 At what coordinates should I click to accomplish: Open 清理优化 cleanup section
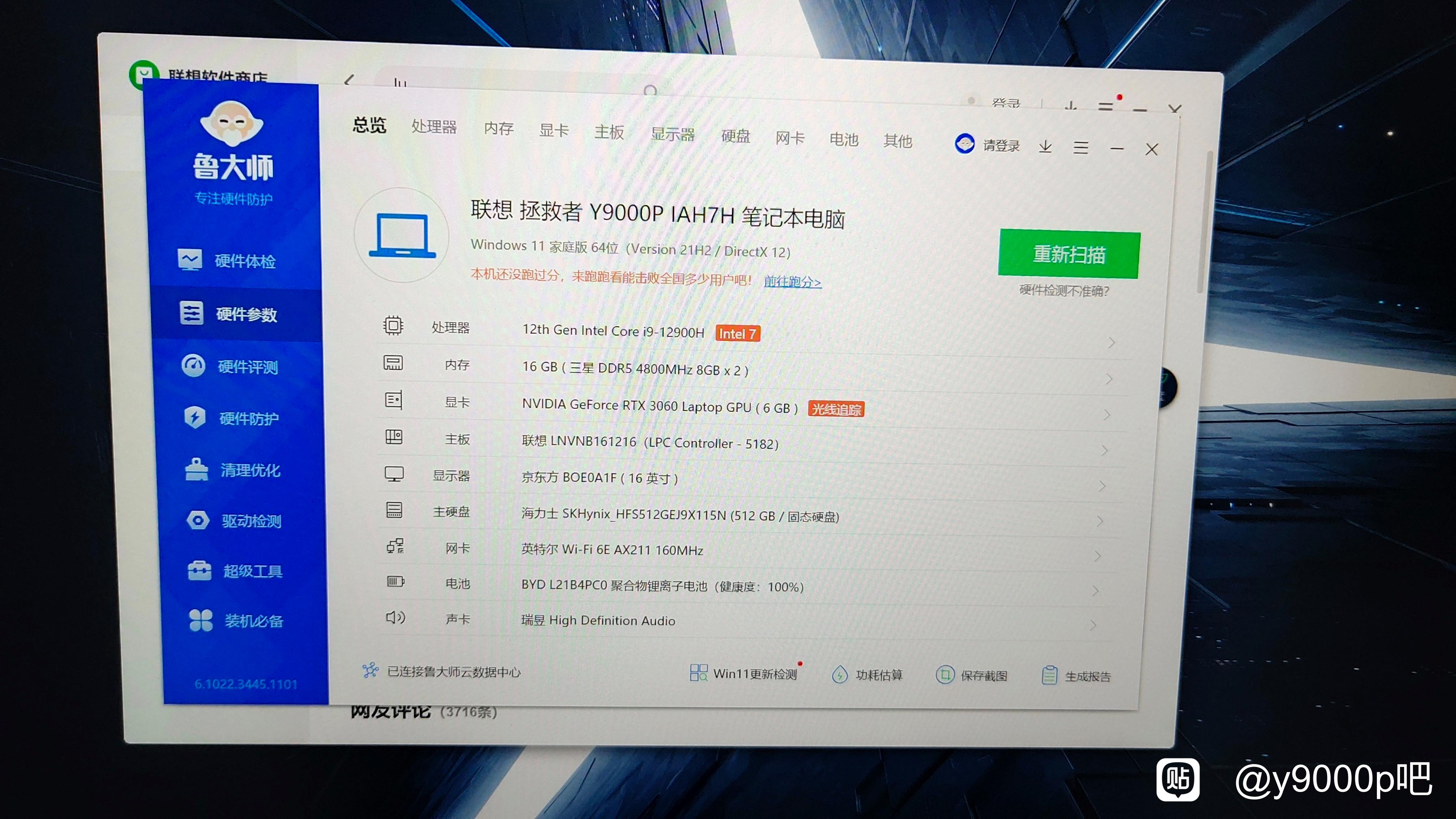[232, 470]
